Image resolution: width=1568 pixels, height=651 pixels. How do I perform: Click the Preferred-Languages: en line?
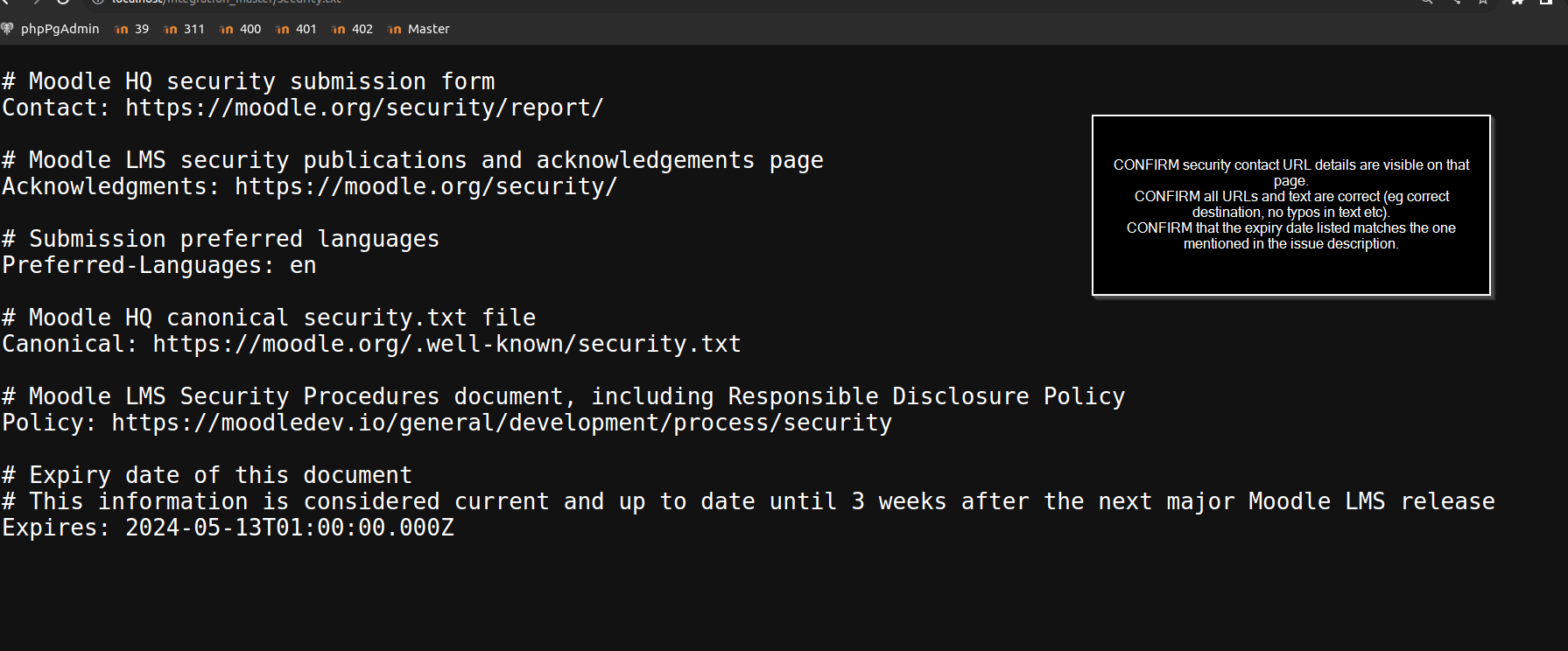tap(159, 265)
